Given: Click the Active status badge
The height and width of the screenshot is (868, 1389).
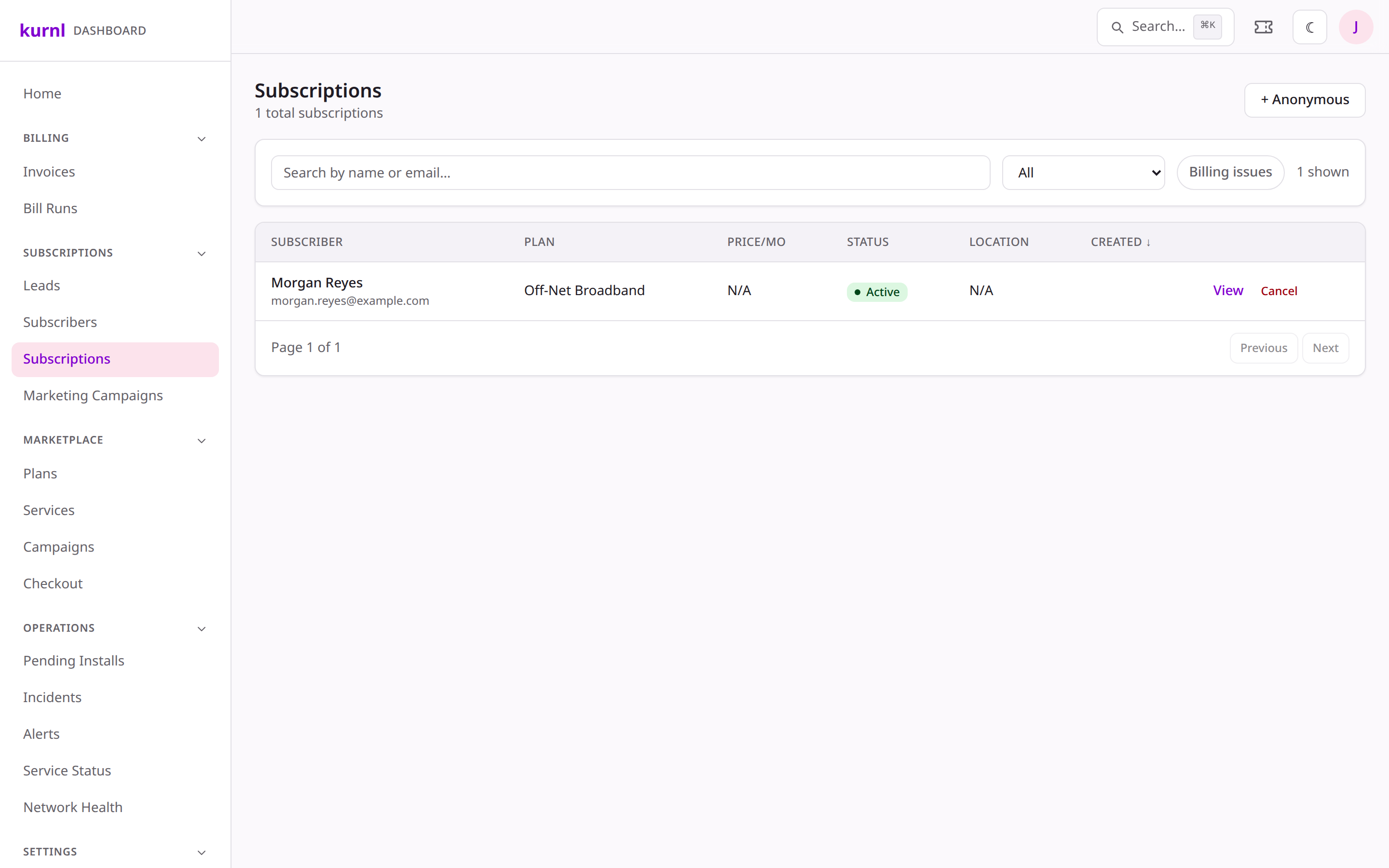Looking at the screenshot, I should pos(876,292).
